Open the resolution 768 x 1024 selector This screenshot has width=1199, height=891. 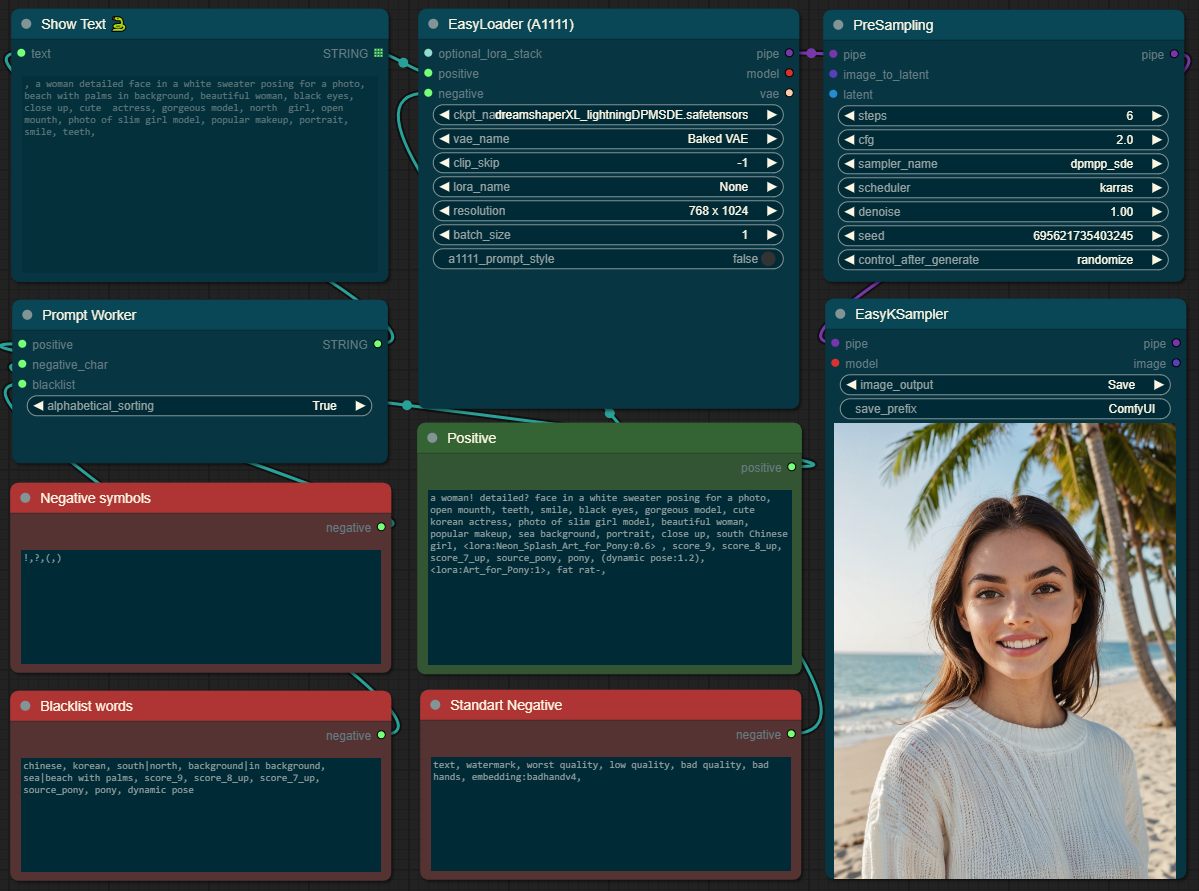[x=608, y=210]
